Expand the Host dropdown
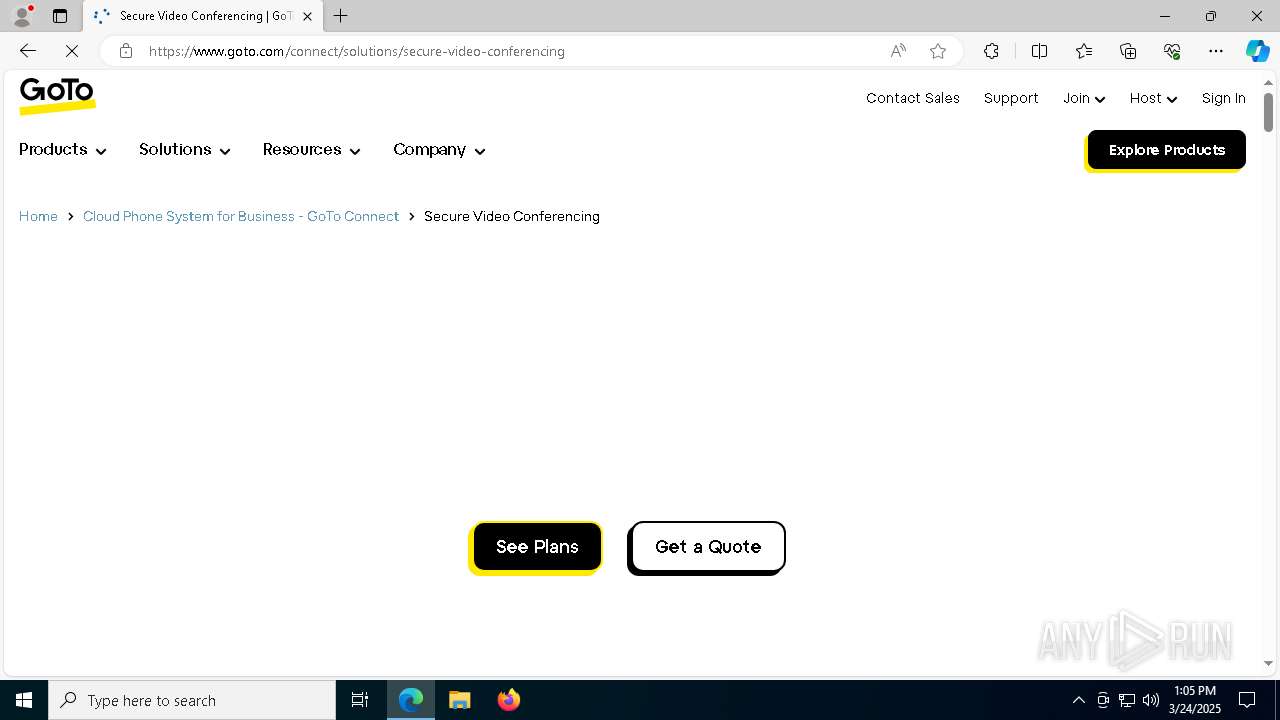The width and height of the screenshot is (1280, 720). (x=1153, y=98)
